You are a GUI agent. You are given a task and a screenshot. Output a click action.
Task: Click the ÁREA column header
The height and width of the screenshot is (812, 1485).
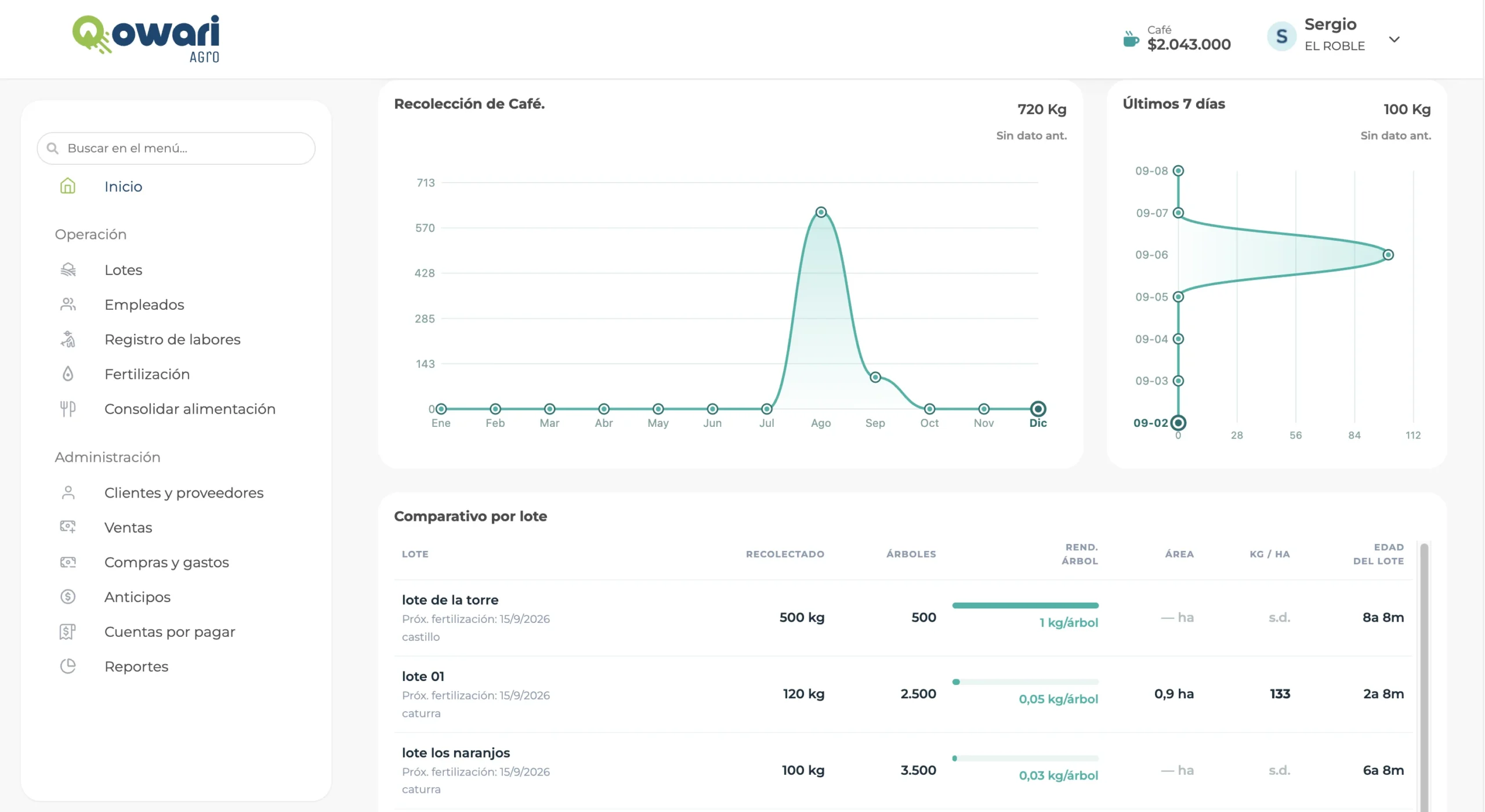pyautogui.click(x=1179, y=554)
